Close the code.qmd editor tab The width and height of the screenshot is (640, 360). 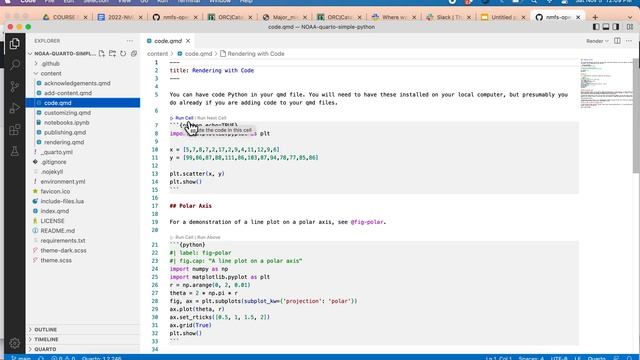click(x=188, y=41)
